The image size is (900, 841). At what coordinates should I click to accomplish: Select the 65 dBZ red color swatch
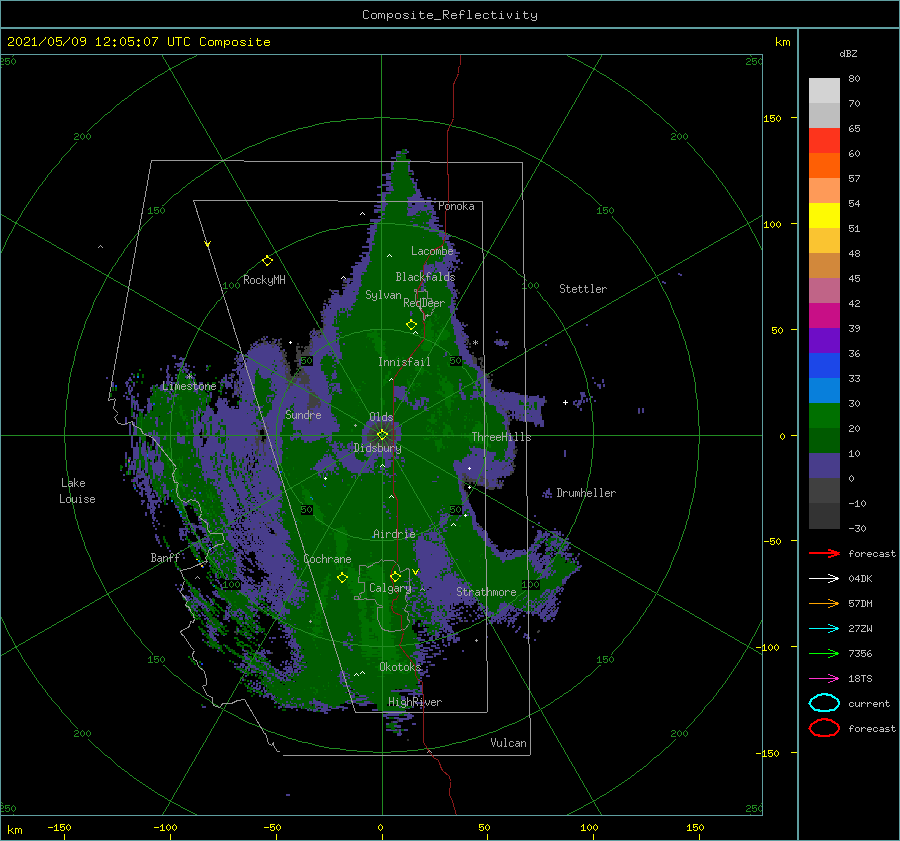pyautogui.click(x=824, y=141)
